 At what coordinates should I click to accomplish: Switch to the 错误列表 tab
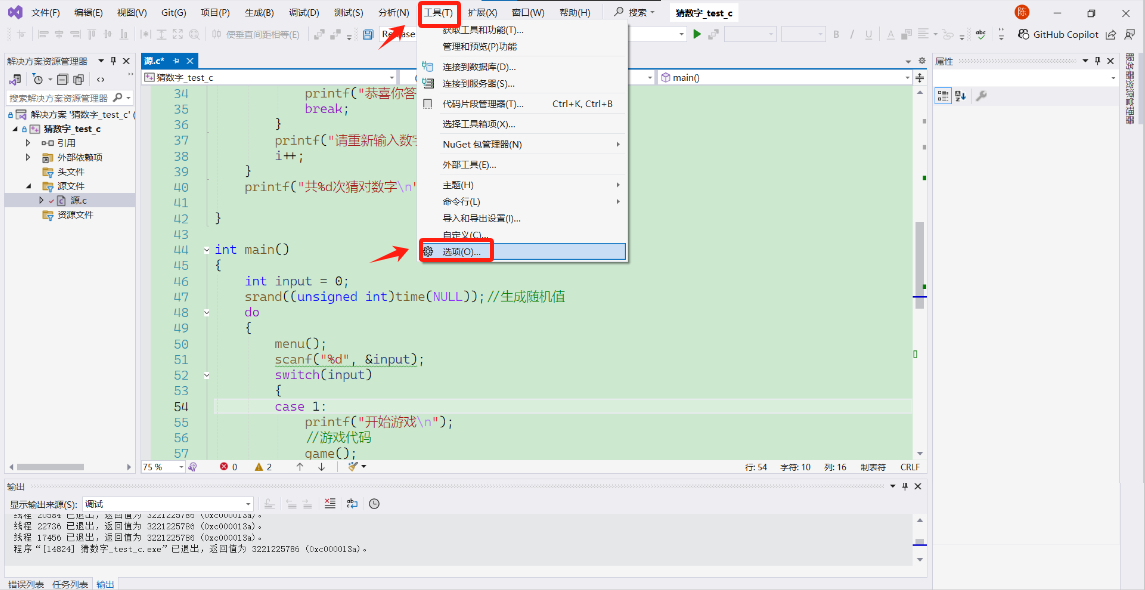25,584
